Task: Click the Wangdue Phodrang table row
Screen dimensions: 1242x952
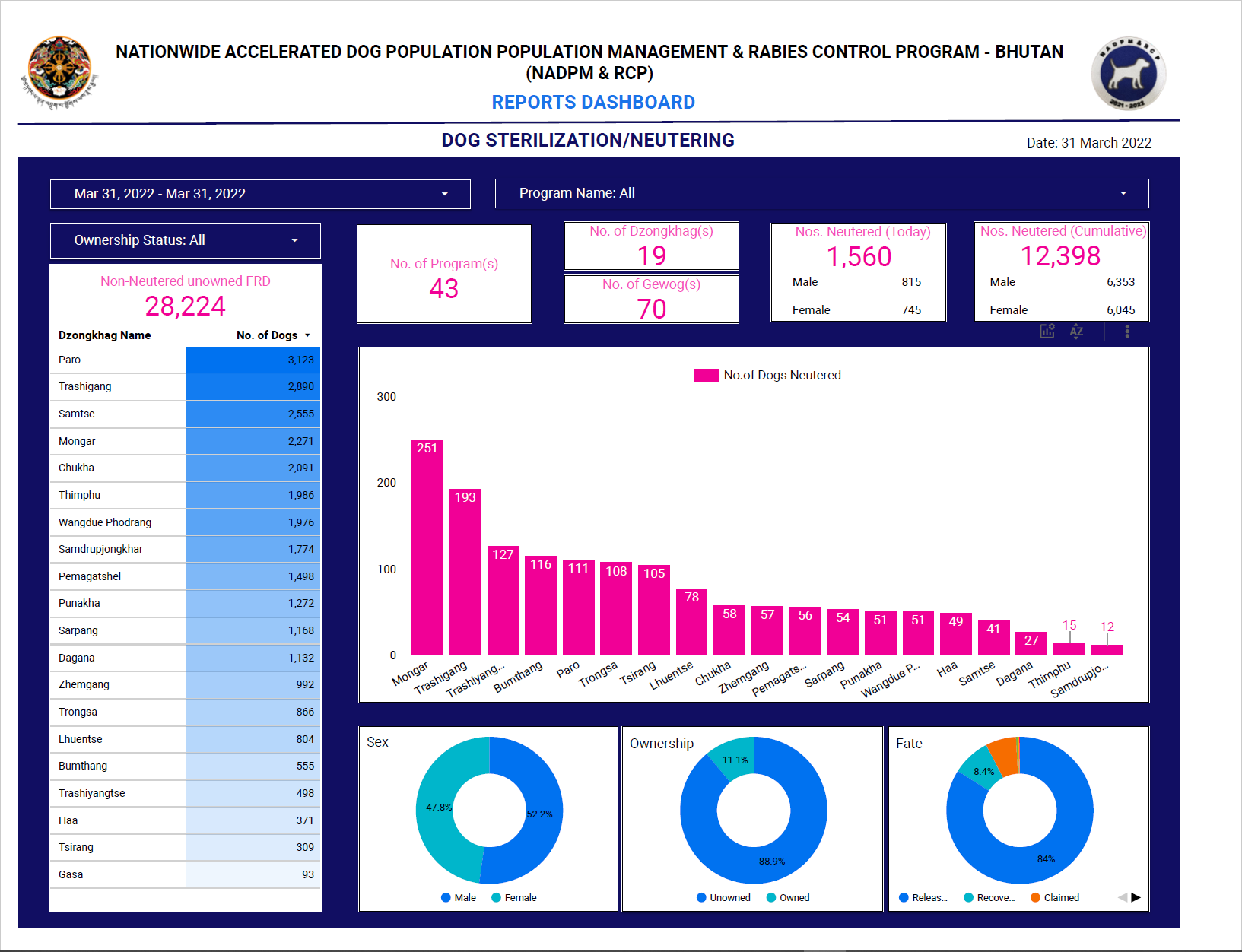Action: tap(185, 522)
